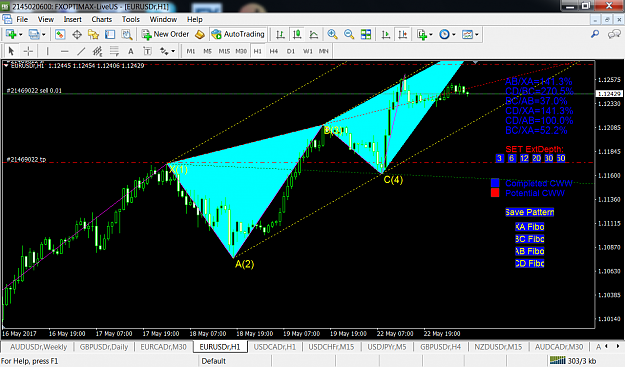Select the M5 timeframe
This screenshot has width=625, height=367.
207,51
